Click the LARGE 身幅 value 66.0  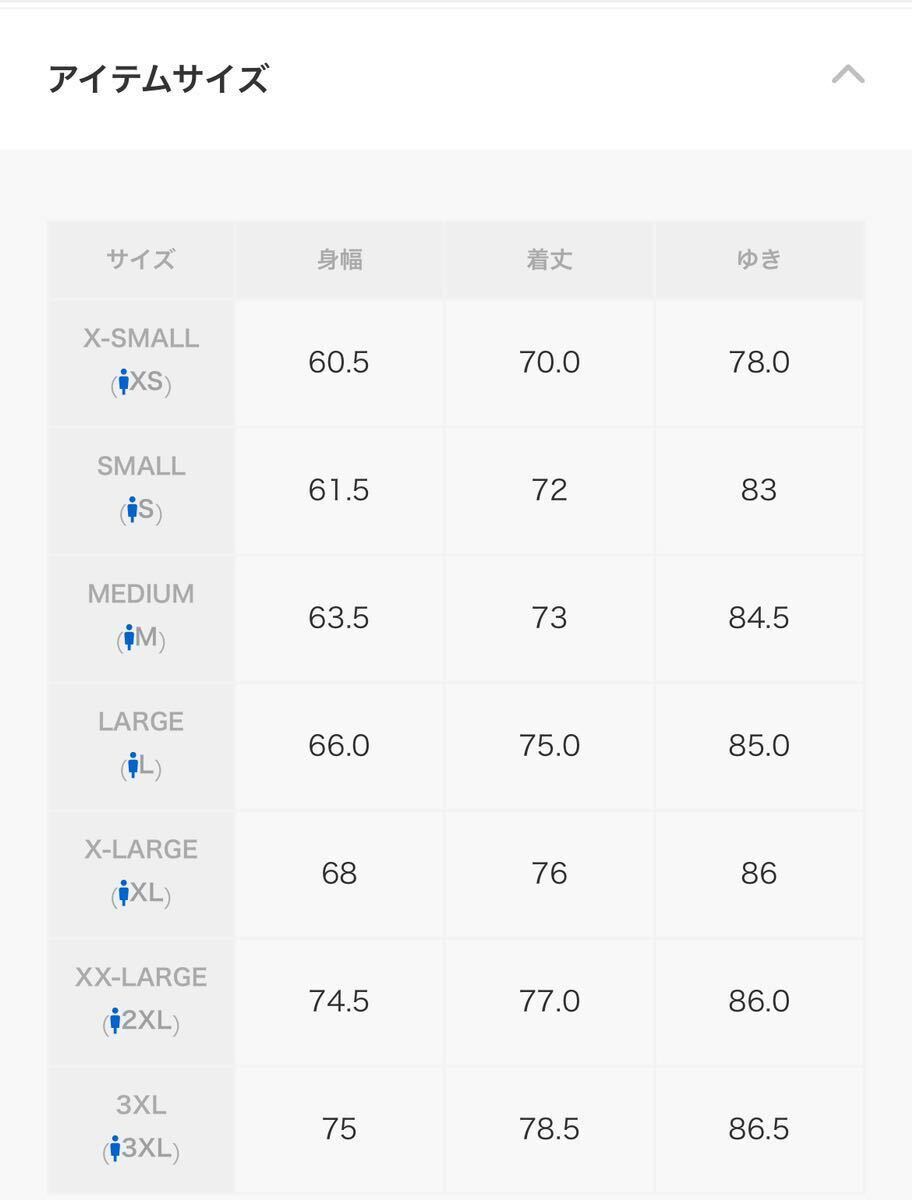pyautogui.click(x=339, y=746)
